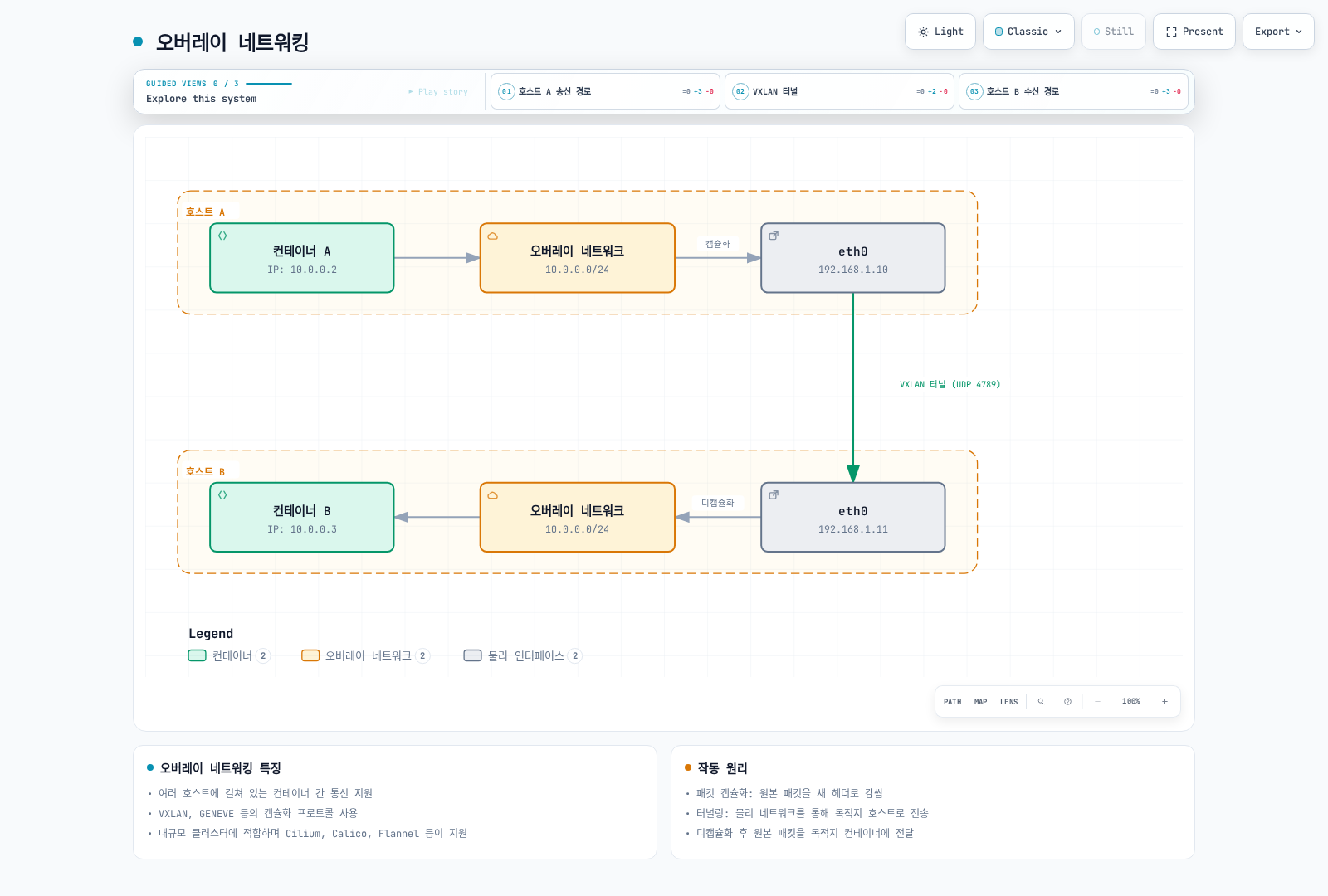
Task: Click the Cilium, Calico, Flannel bullet
Action: point(313,834)
